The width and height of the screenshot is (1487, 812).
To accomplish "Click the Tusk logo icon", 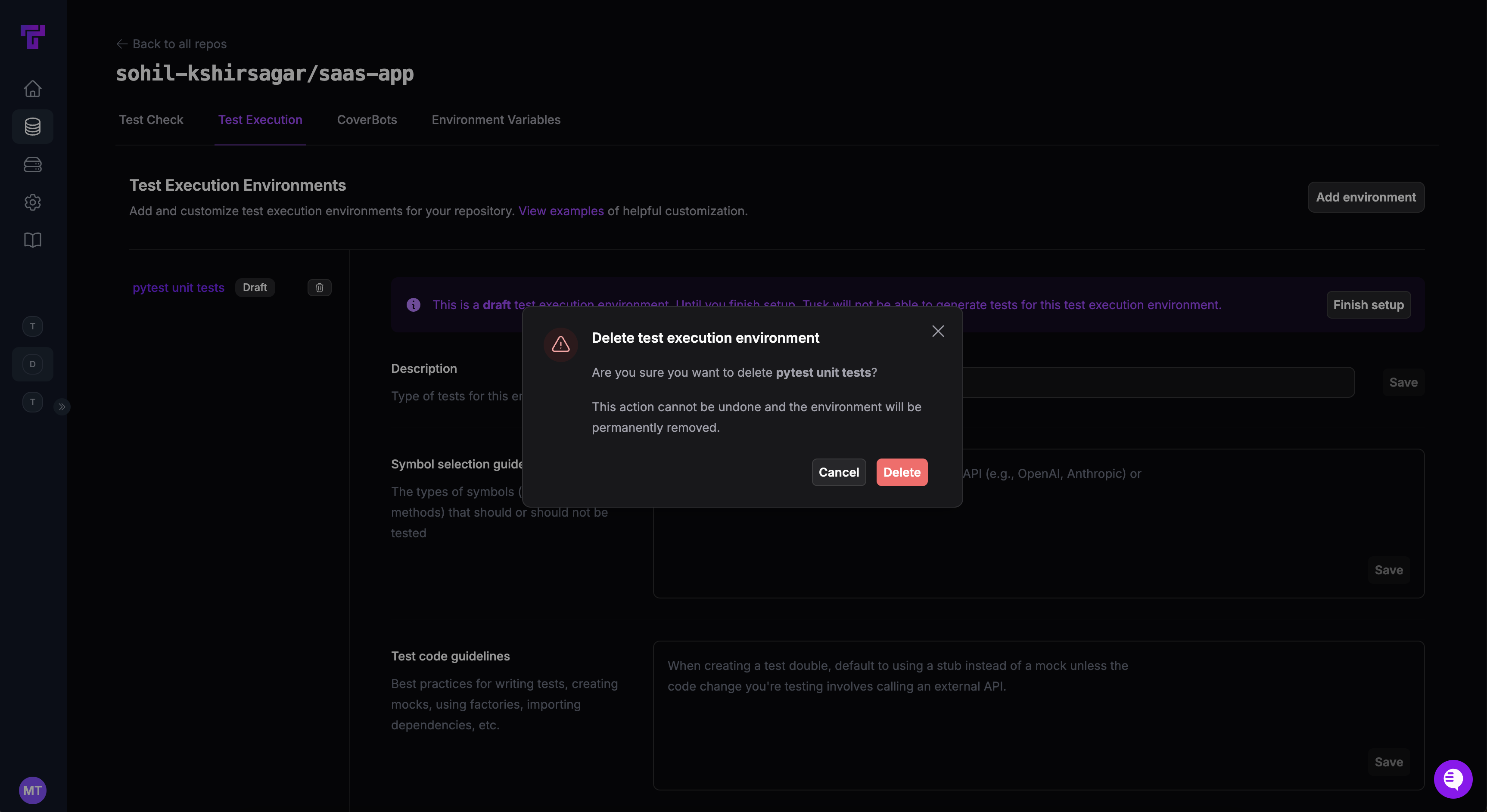I will tap(32, 37).
